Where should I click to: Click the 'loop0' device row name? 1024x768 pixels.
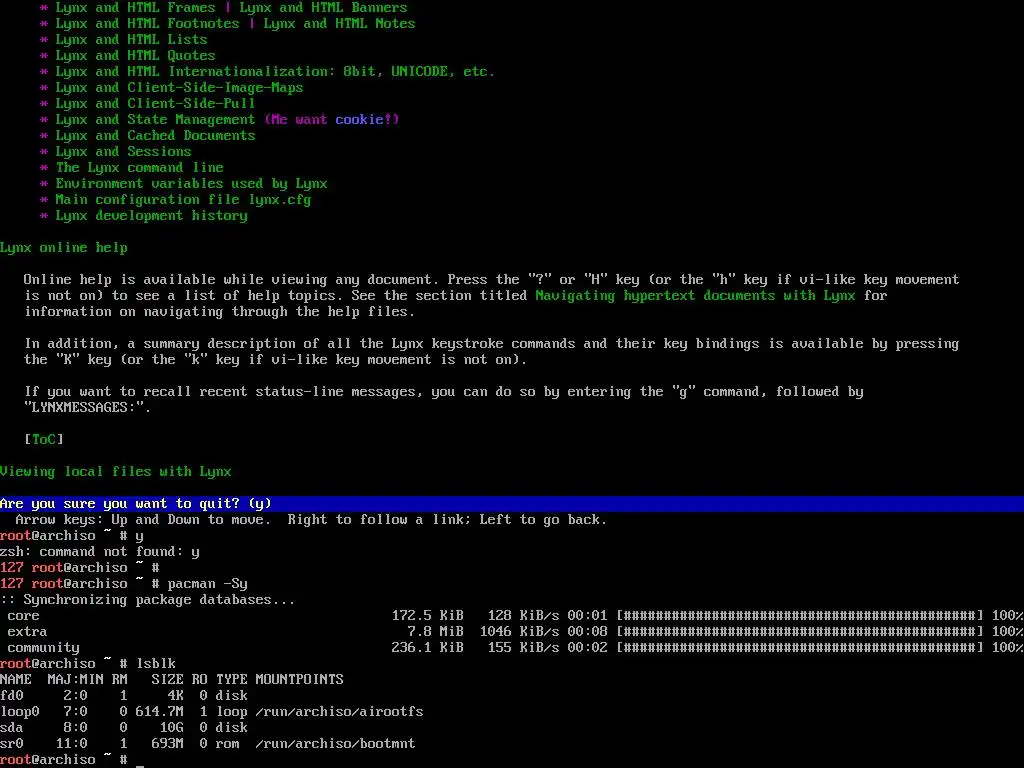pyautogui.click(x=20, y=712)
